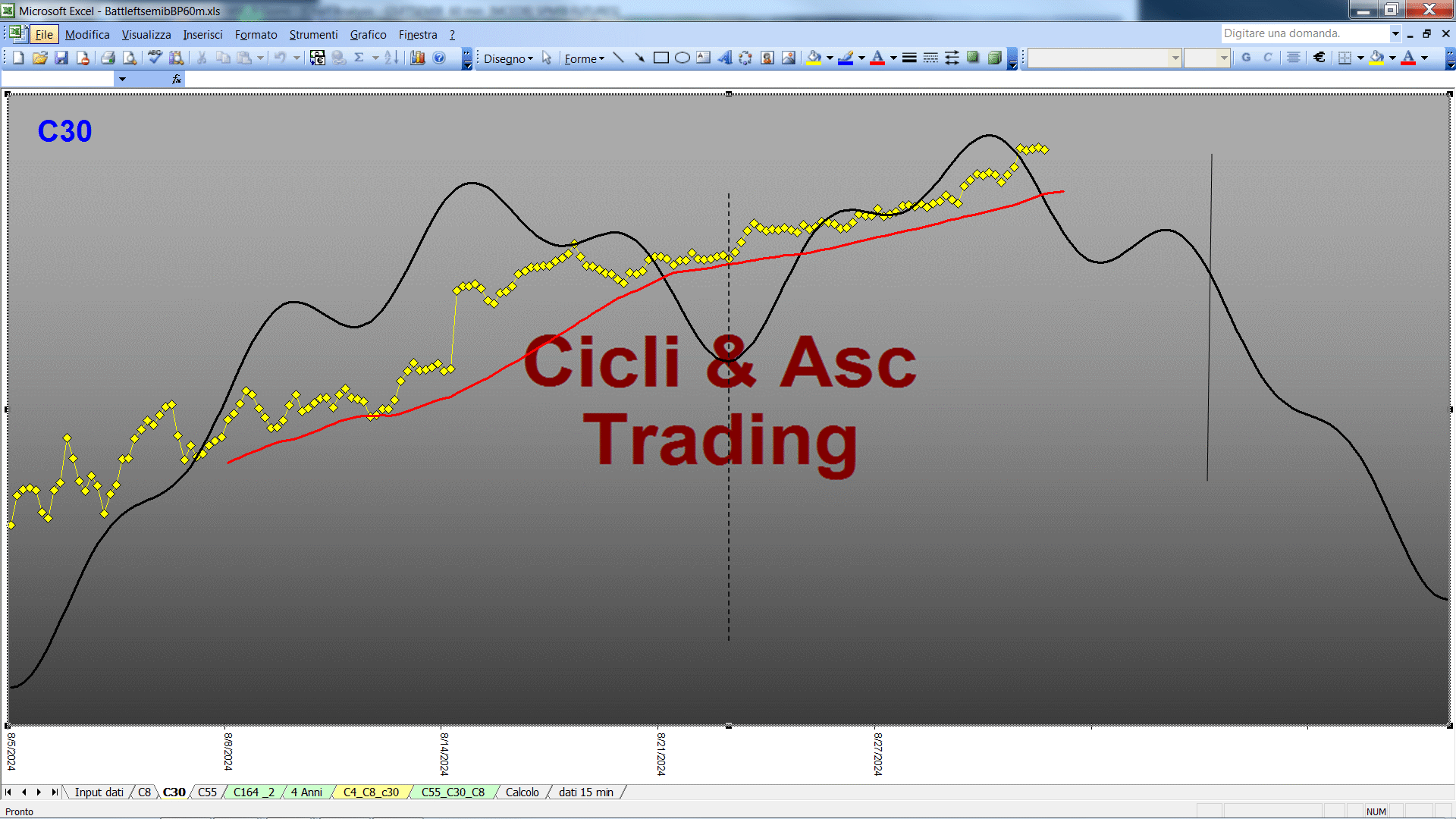Toggle the Center alignment button
This screenshot has height=819, width=1456.
click(1294, 58)
